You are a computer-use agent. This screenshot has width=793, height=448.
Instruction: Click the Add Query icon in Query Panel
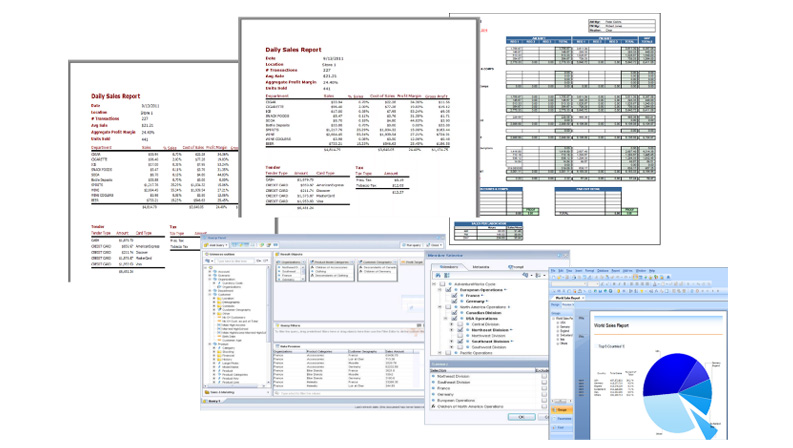tap(206, 245)
